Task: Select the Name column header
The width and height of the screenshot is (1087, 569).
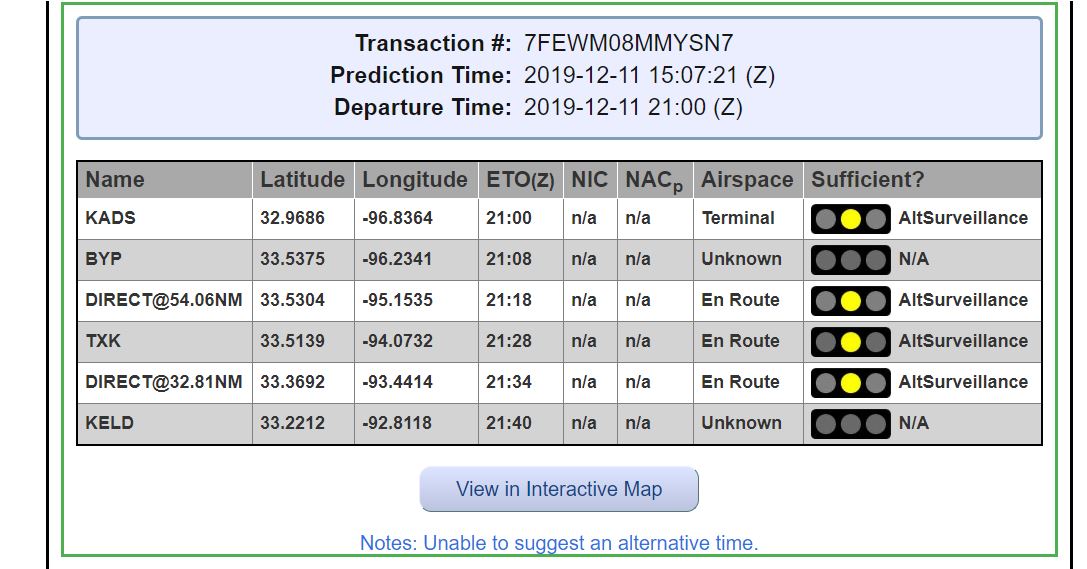Action: tap(115, 180)
